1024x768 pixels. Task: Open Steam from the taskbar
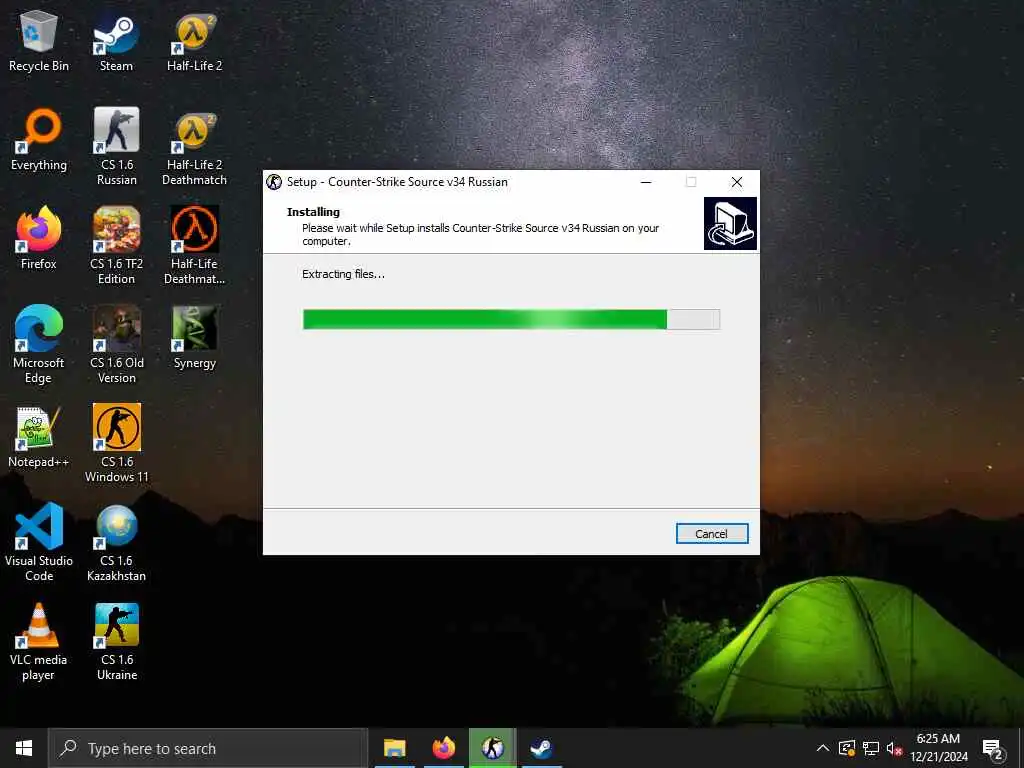click(541, 748)
